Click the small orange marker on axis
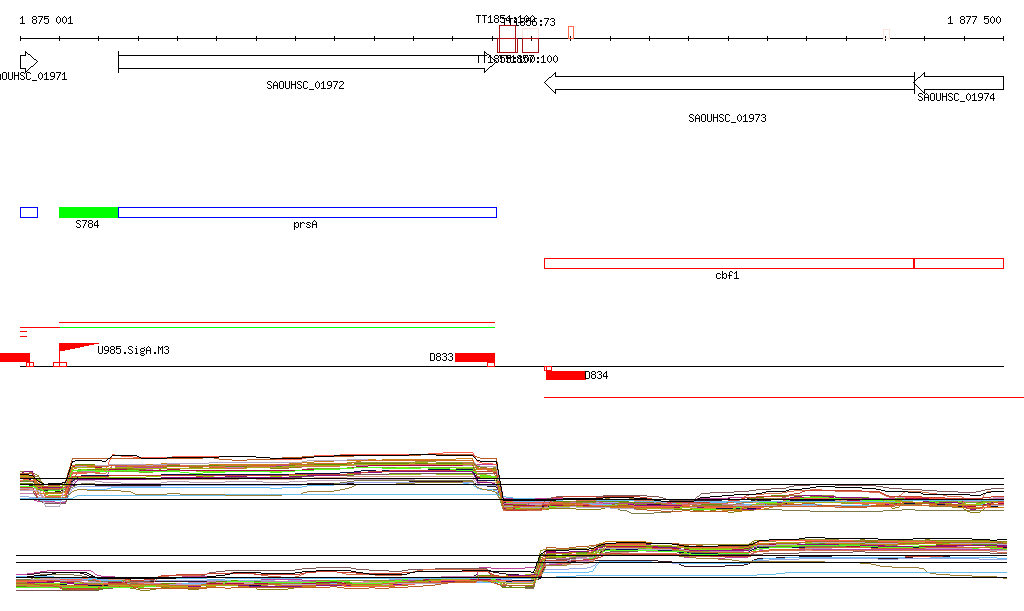The image size is (1024, 611). pos(571,33)
